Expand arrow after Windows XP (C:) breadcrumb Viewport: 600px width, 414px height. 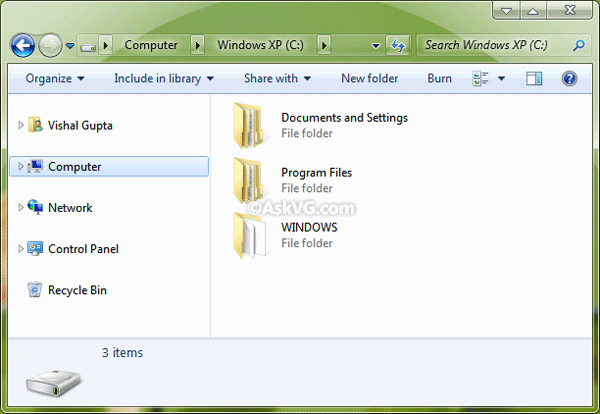click(324, 46)
